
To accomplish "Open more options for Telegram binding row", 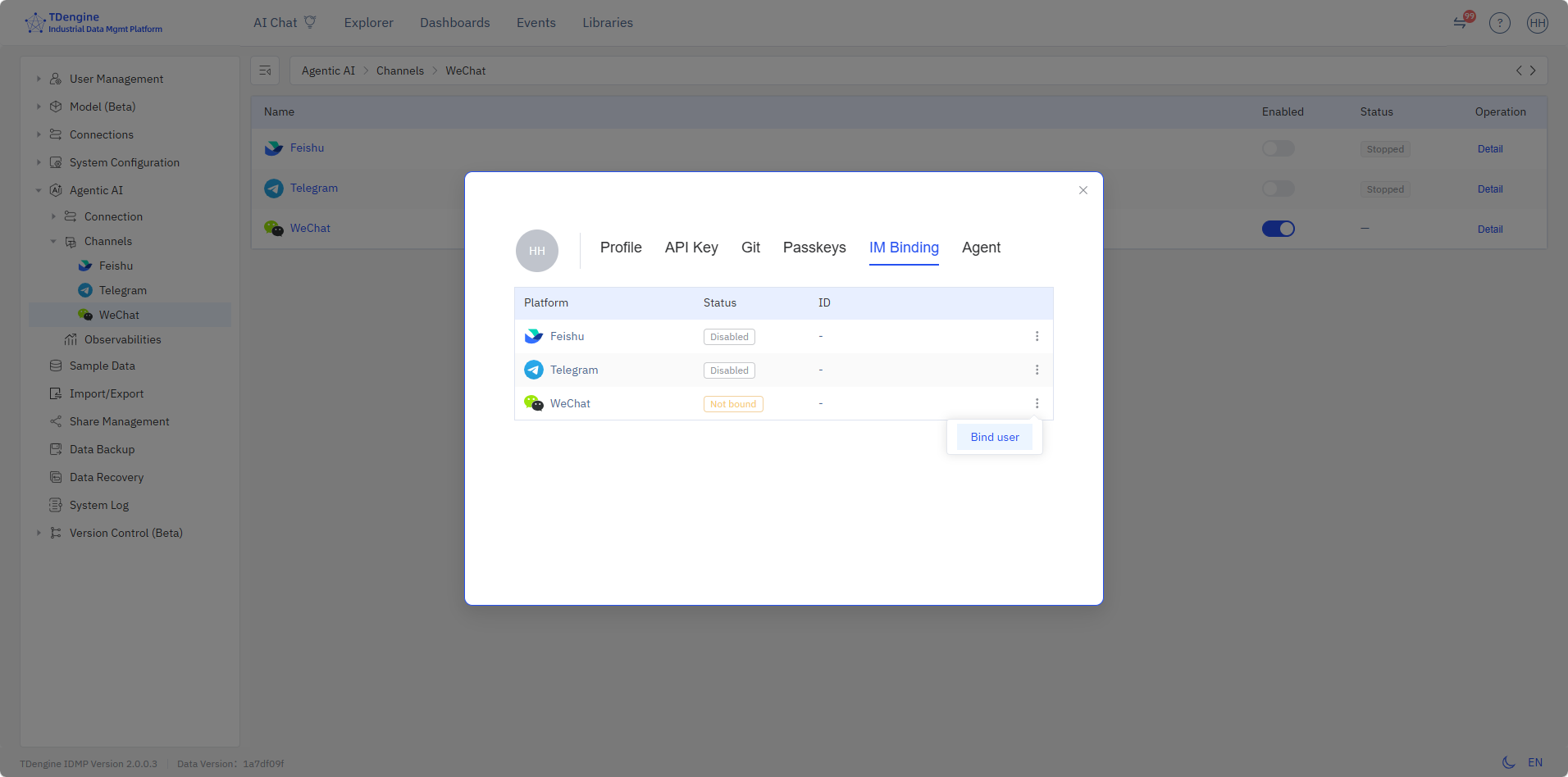I will pyautogui.click(x=1037, y=370).
